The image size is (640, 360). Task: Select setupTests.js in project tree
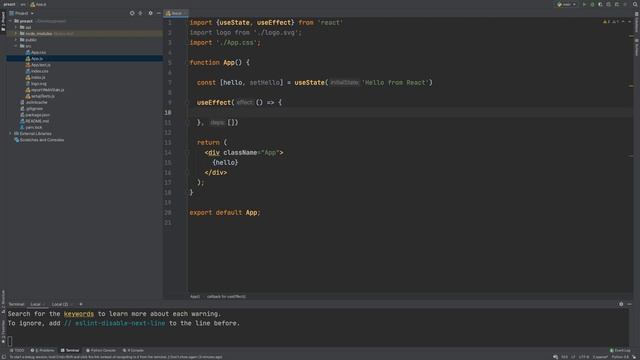click(x=40, y=96)
